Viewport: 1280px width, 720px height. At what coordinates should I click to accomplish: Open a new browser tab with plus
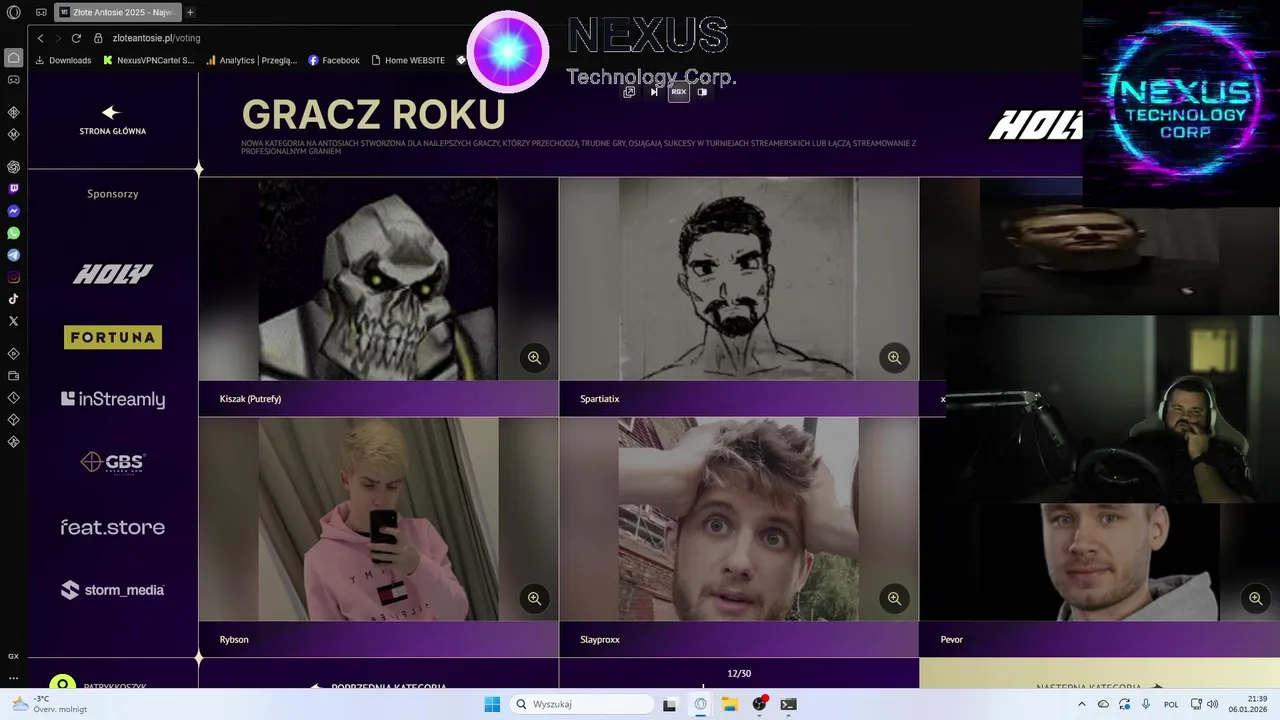(x=190, y=12)
